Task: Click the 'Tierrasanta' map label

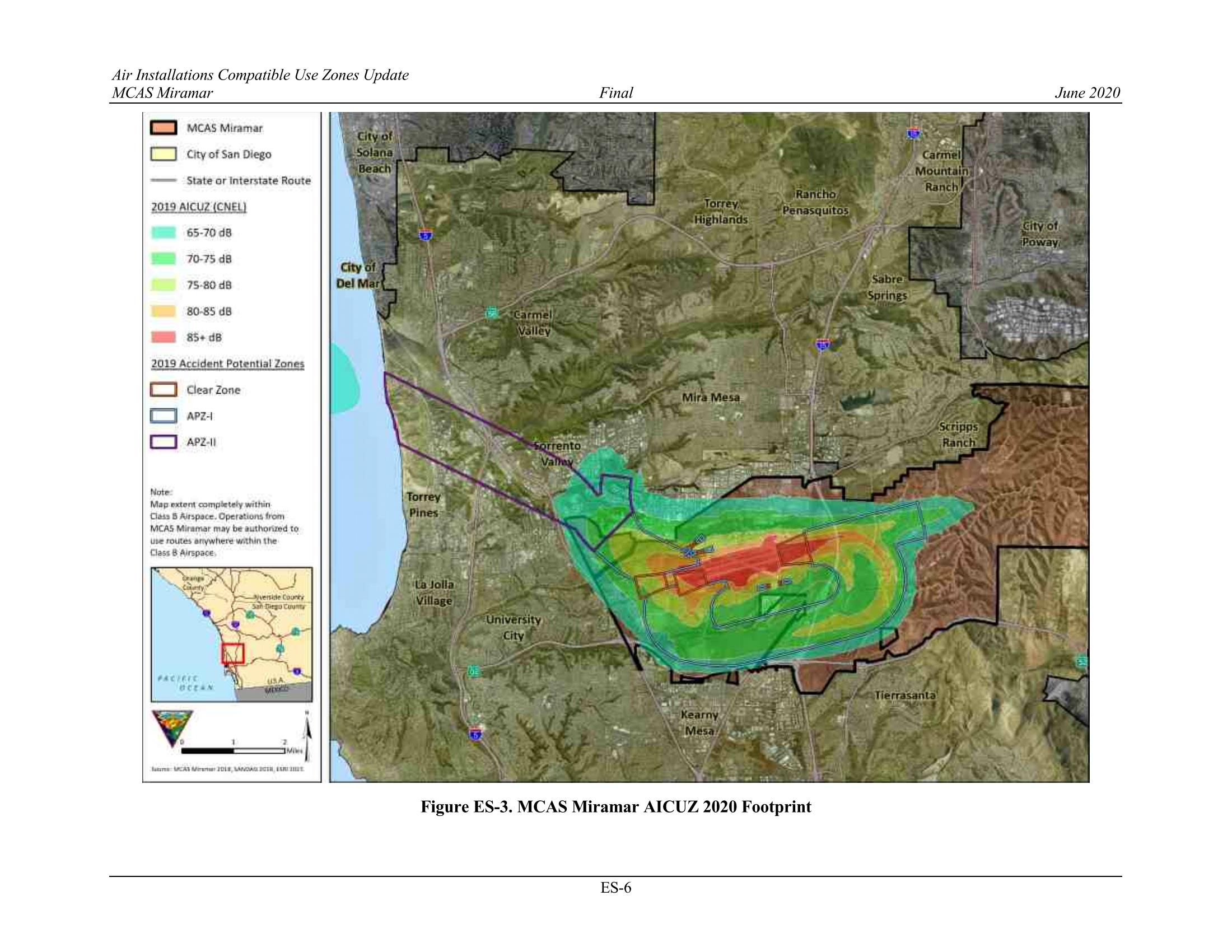Action: (x=906, y=696)
